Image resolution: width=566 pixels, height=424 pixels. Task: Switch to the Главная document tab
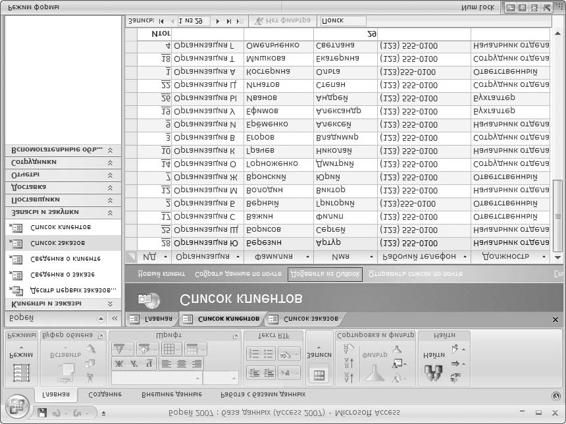click(x=152, y=319)
